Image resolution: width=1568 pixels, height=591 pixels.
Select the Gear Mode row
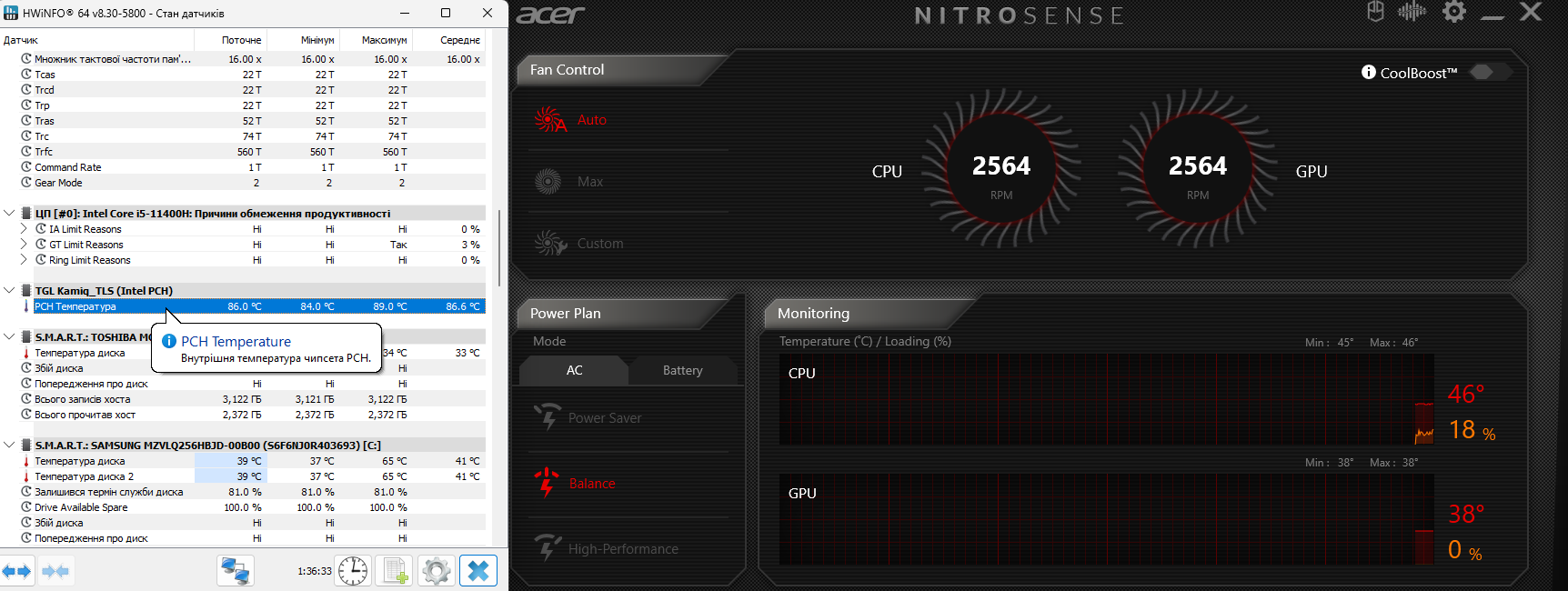pos(252,183)
